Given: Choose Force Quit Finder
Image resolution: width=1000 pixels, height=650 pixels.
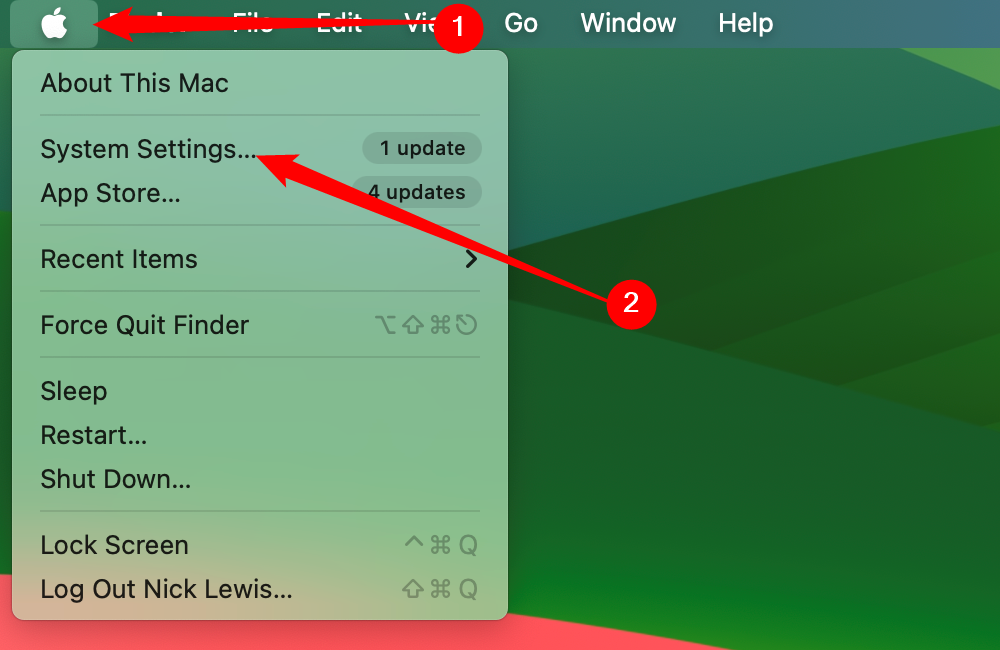Looking at the screenshot, I should click(x=260, y=325).
